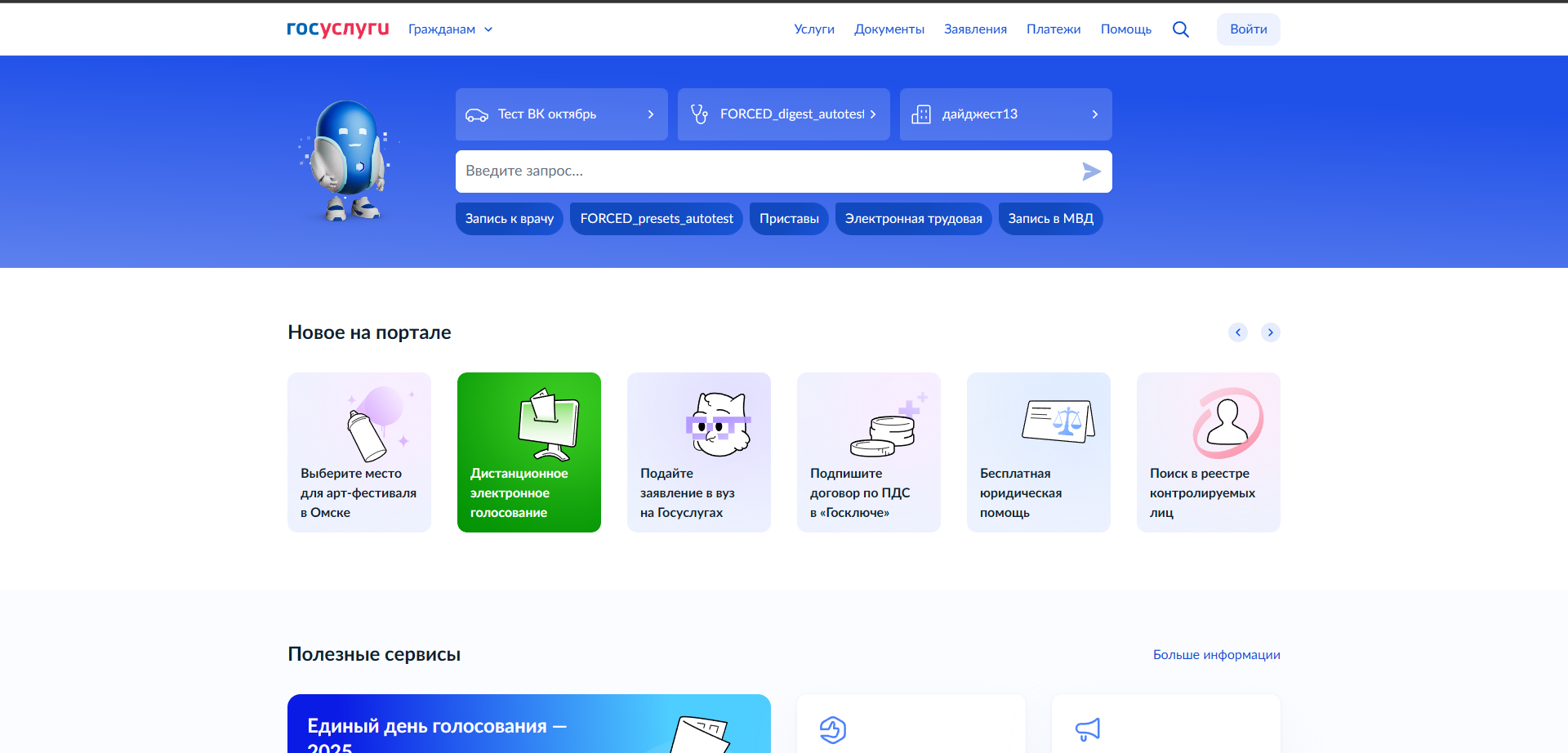This screenshot has height=753, width=1568.
Task: Click the cat with glasses illustration
Action: (719, 424)
